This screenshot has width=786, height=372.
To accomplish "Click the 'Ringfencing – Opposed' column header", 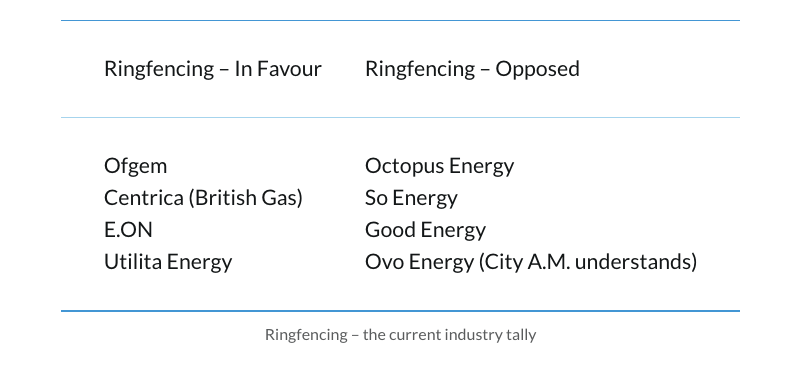I will click(x=472, y=69).
